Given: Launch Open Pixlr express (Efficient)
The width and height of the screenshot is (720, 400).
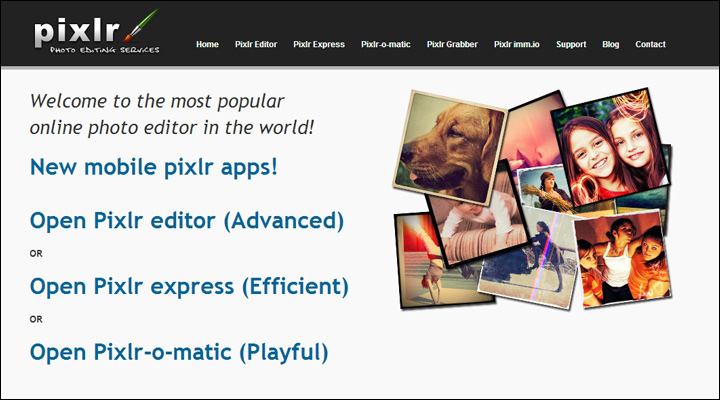Looking at the screenshot, I should click(x=189, y=287).
